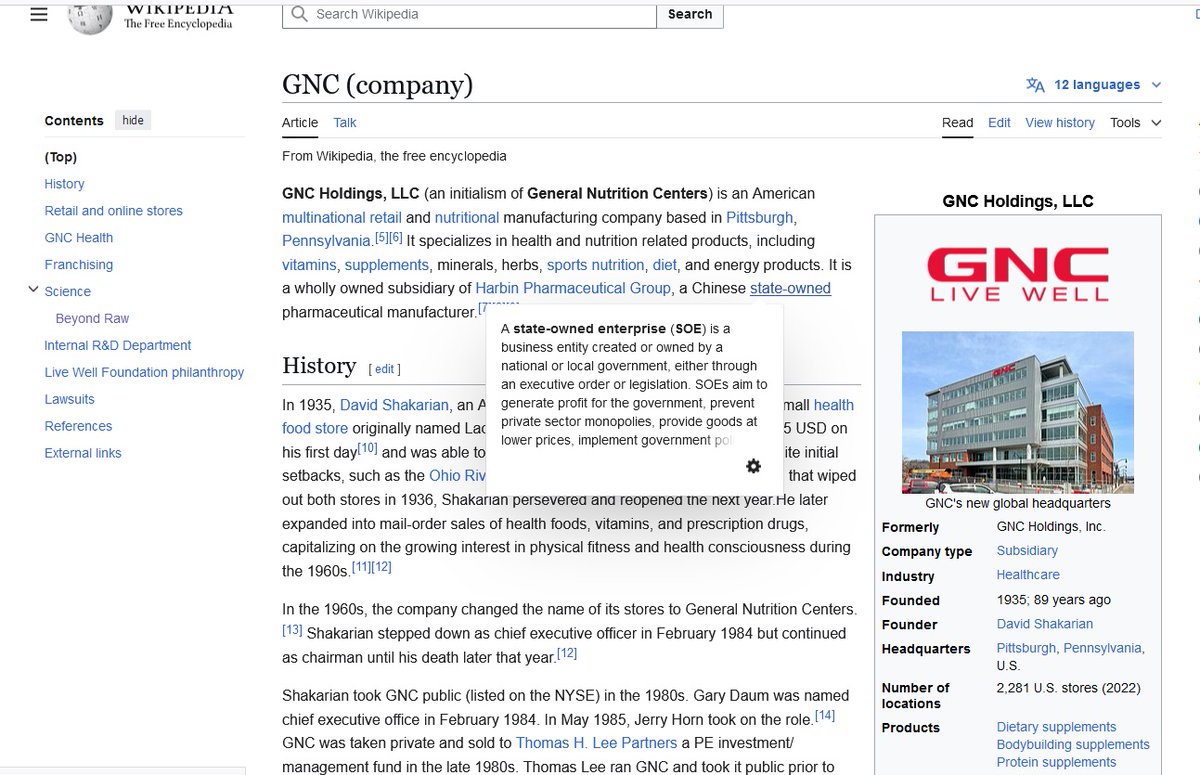1200x775 pixels.
Task: Open citation reference [13]
Action: coord(292,629)
